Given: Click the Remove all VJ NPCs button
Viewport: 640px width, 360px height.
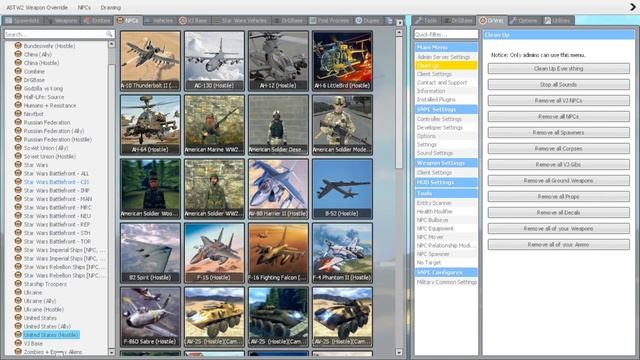Looking at the screenshot, I should click(x=559, y=100).
